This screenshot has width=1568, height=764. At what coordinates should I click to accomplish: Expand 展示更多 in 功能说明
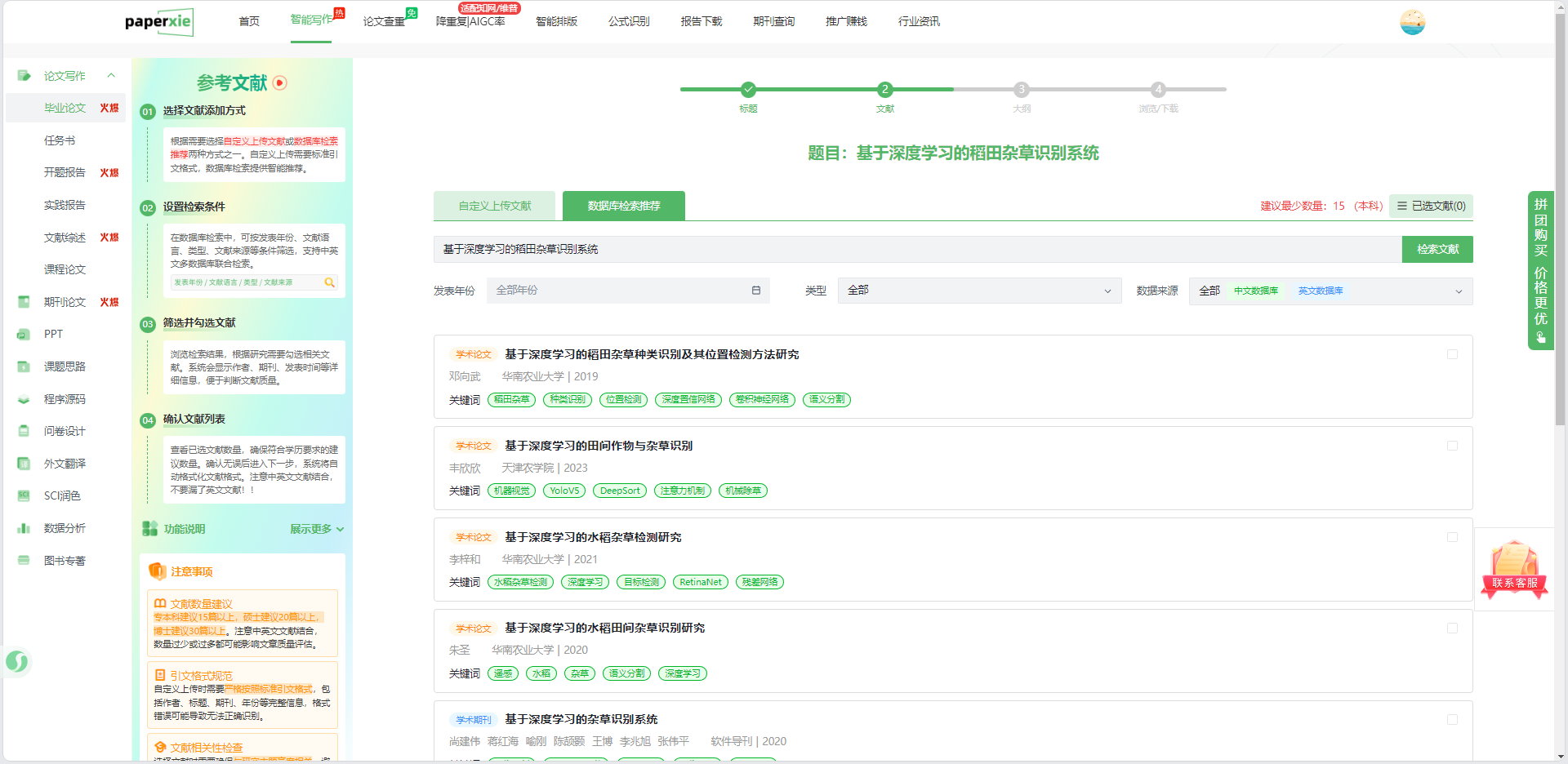coord(317,529)
